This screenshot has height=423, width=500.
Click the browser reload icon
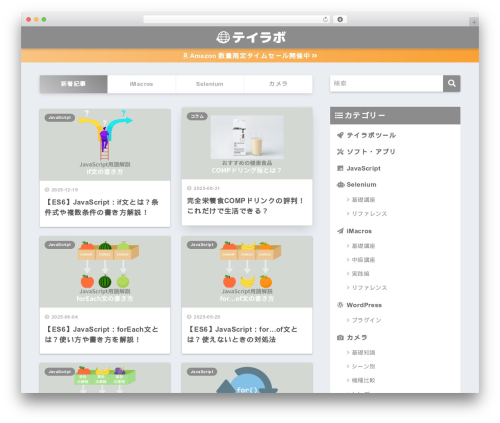click(325, 20)
